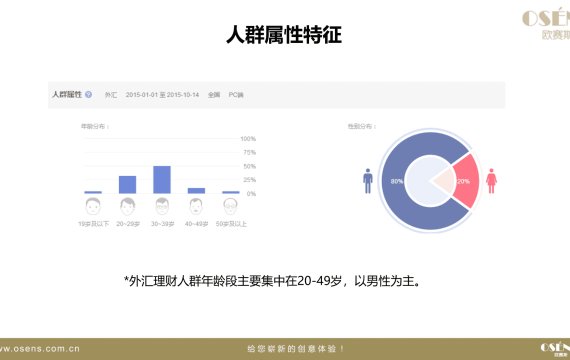Click the 30~39岁 tallest blue bar
The height and width of the screenshot is (360, 570).
tap(162, 180)
